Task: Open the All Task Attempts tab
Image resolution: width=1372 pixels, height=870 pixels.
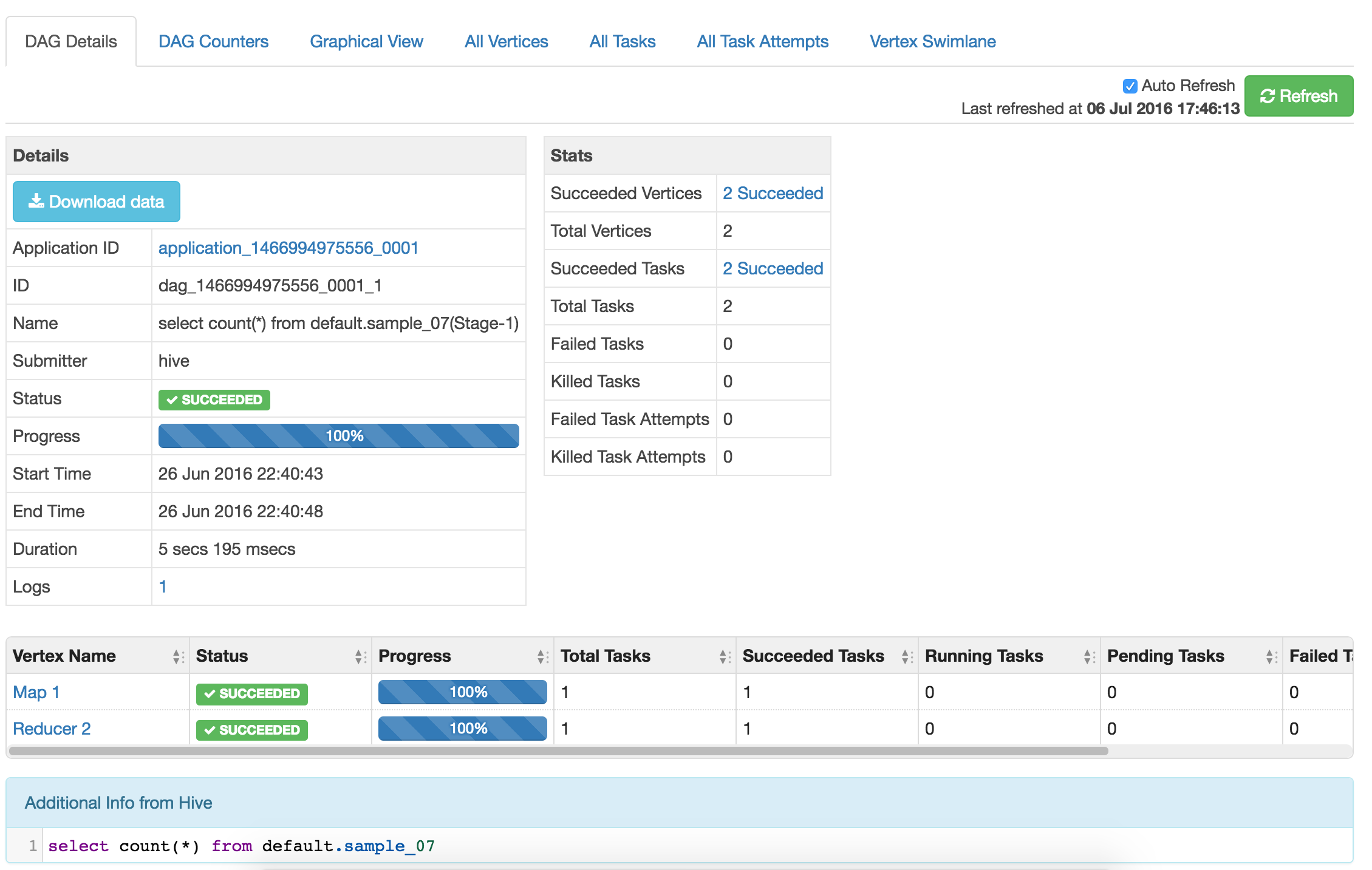Action: click(762, 41)
